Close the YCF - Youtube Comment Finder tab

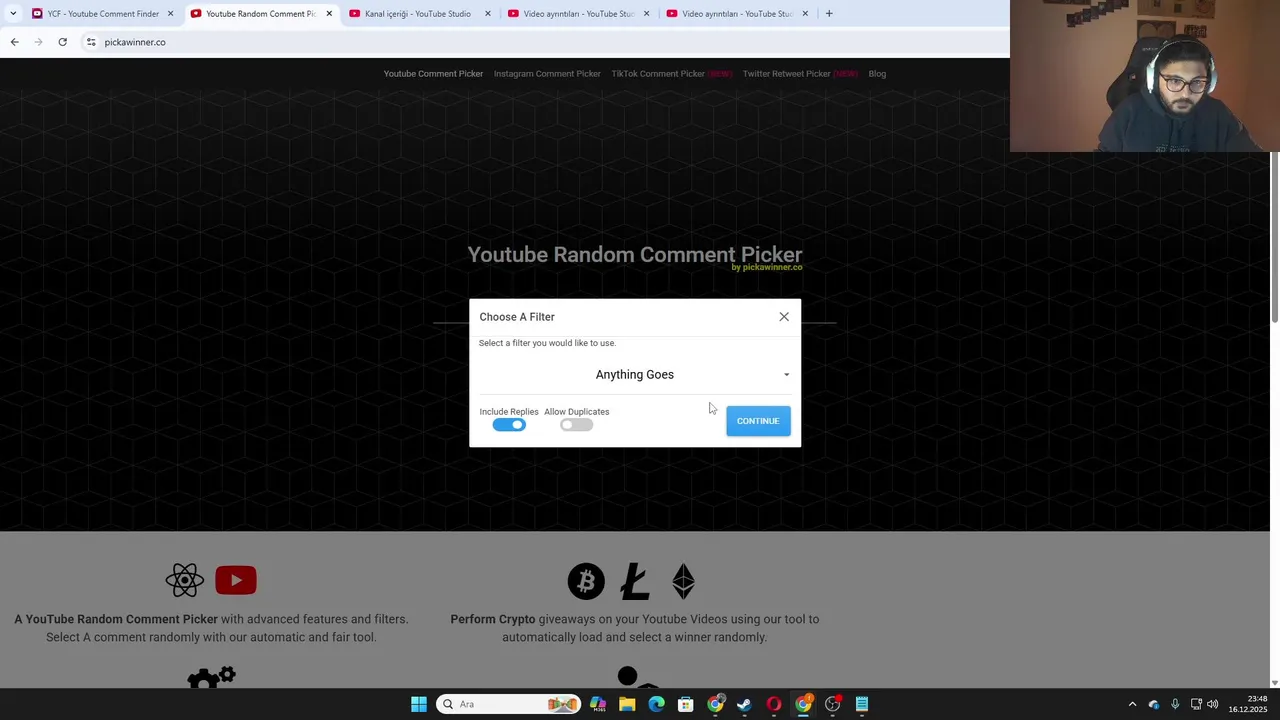tap(170, 14)
